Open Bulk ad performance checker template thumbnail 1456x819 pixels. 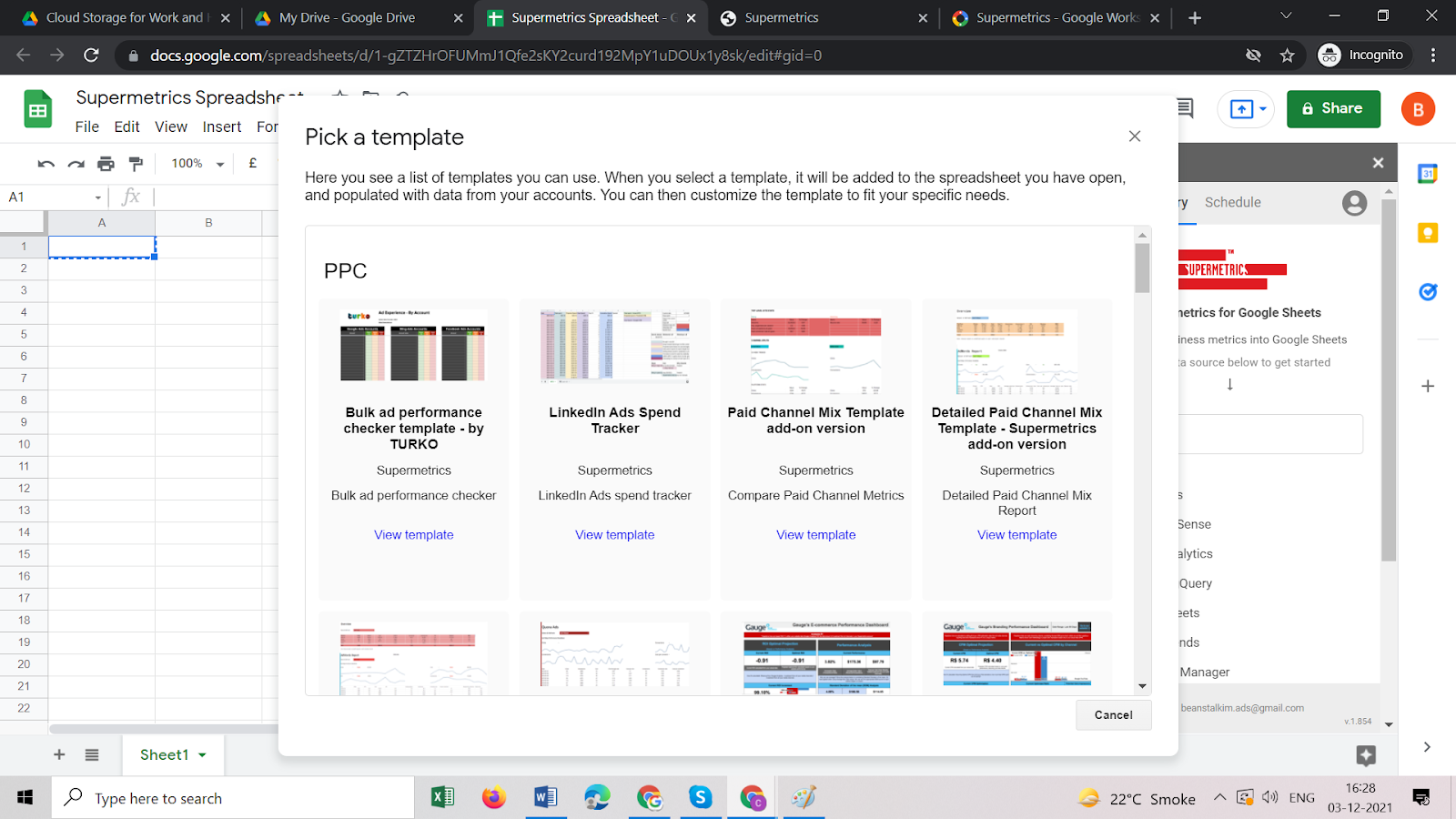click(413, 346)
